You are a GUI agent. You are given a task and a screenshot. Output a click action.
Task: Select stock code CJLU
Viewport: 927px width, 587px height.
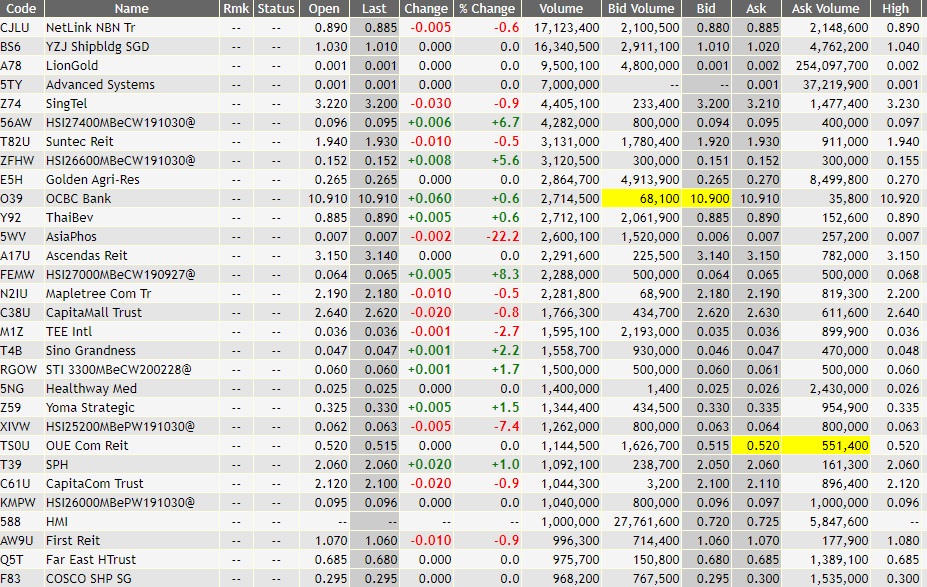coord(15,28)
